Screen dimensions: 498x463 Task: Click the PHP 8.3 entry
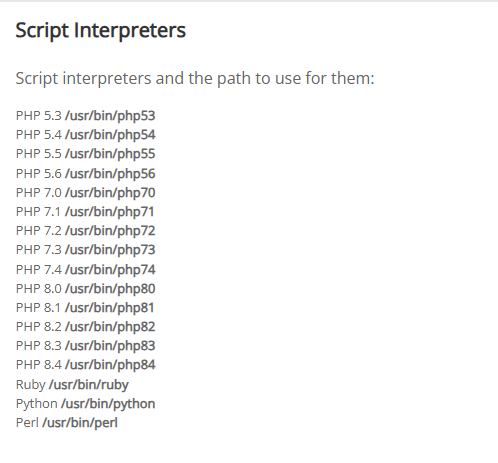[86, 346]
